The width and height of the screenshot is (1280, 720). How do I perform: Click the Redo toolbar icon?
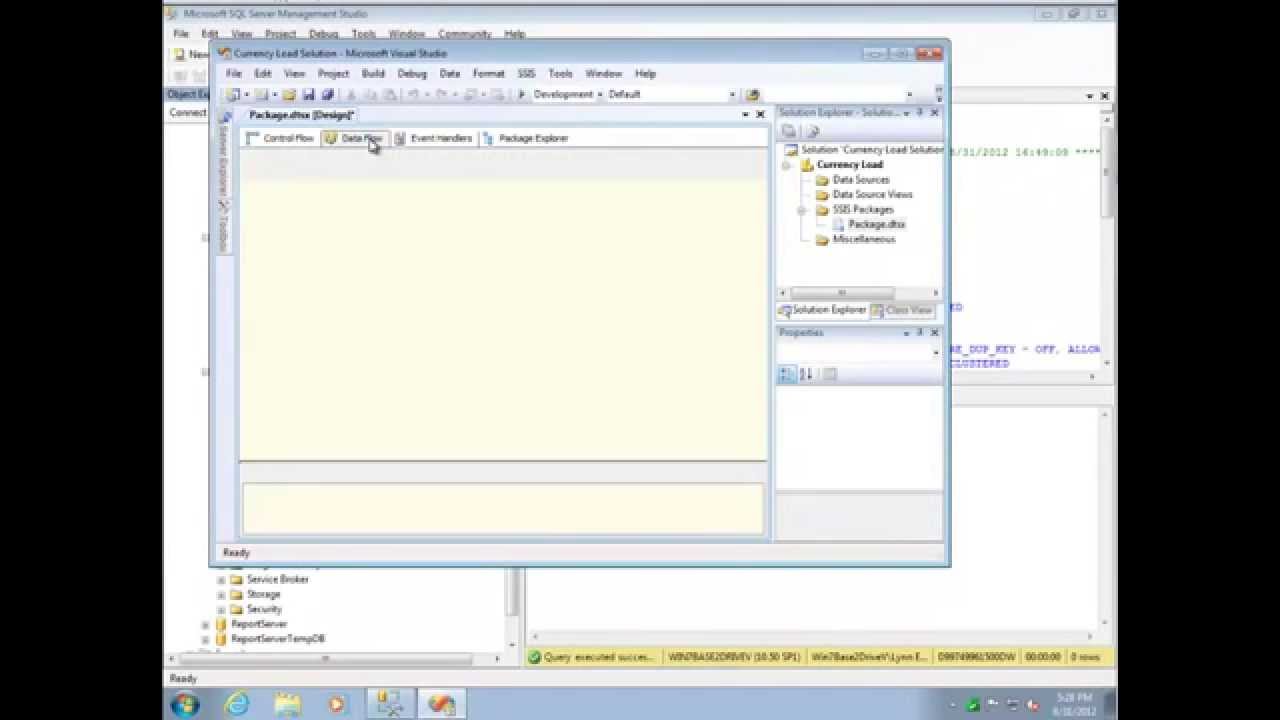pos(441,95)
